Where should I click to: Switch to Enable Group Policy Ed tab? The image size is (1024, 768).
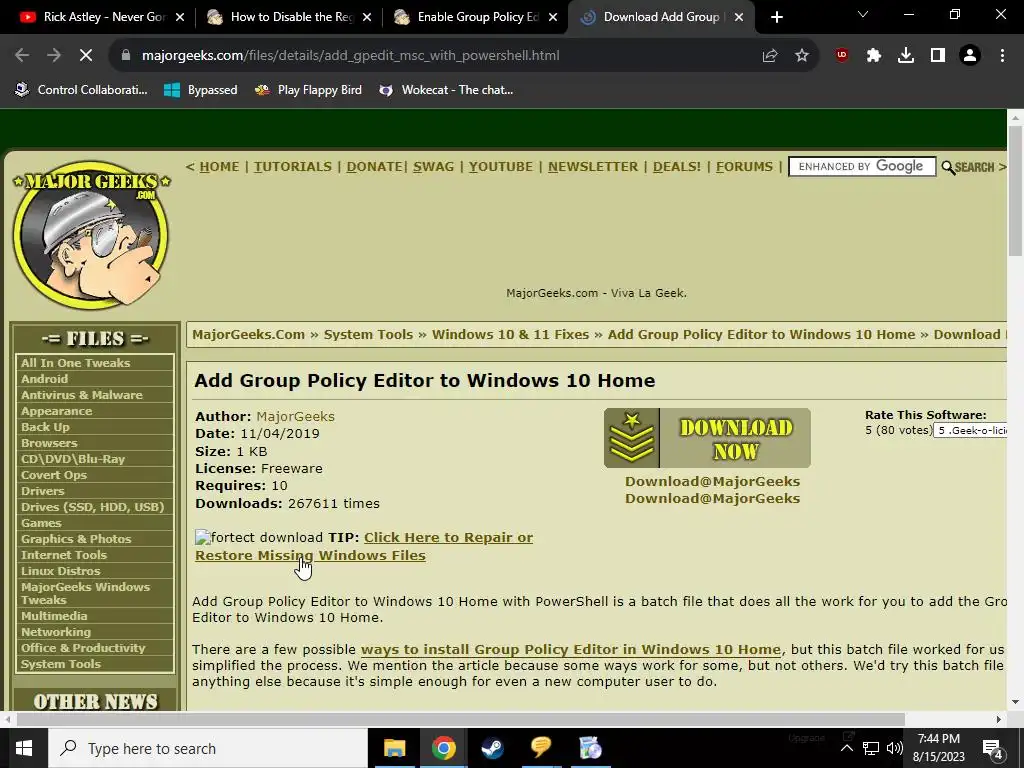pos(475,17)
